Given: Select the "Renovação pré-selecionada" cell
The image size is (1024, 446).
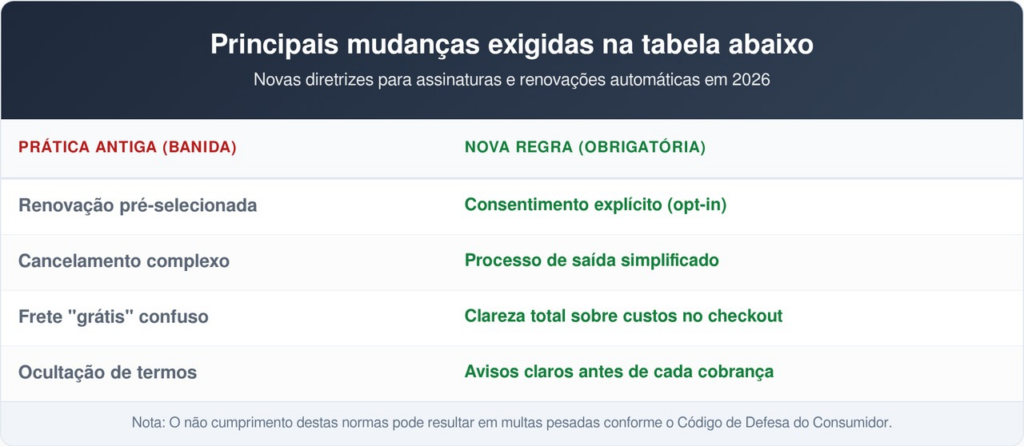Looking at the screenshot, I should tap(137, 205).
